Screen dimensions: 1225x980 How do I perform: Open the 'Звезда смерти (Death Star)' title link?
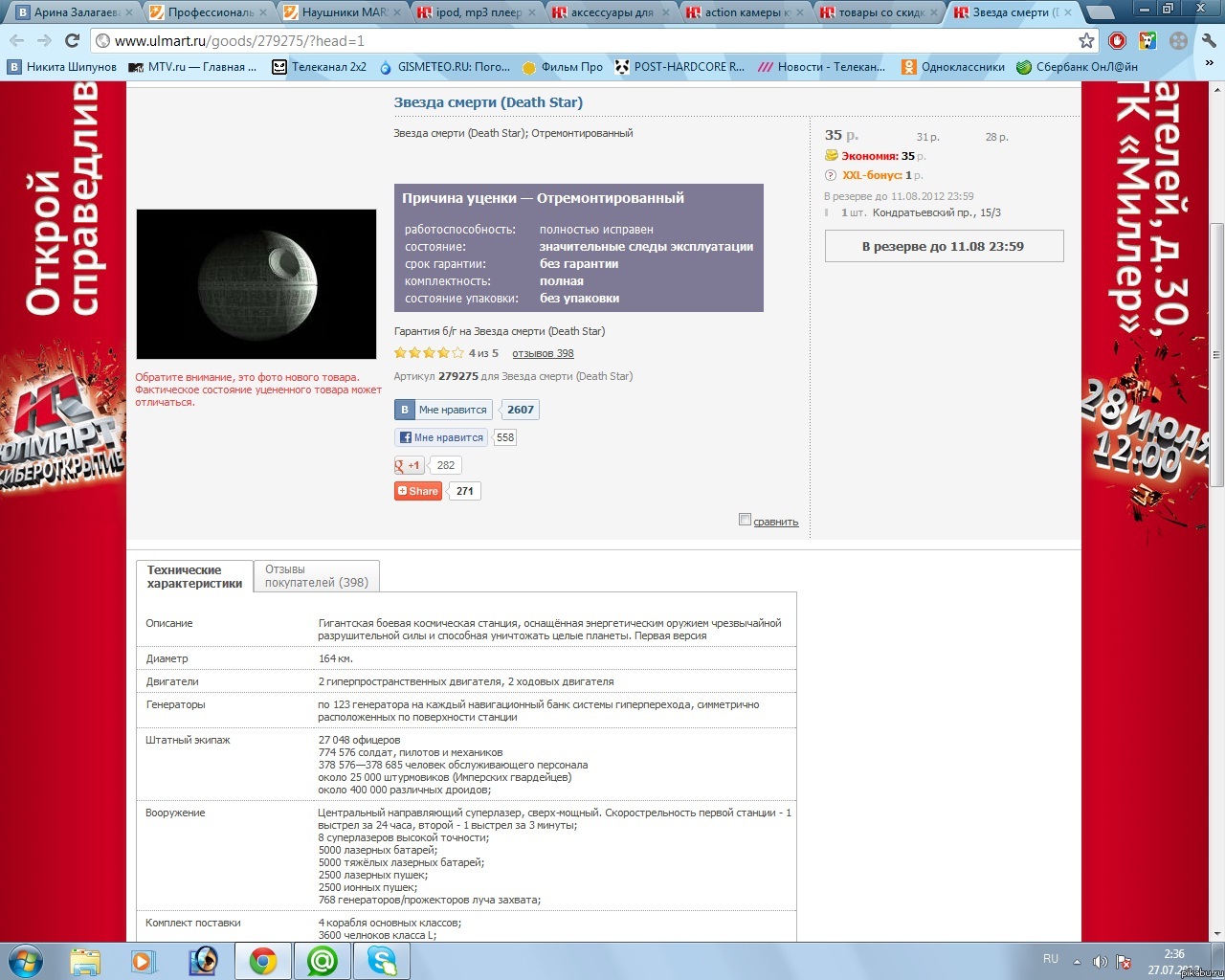(x=488, y=102)
